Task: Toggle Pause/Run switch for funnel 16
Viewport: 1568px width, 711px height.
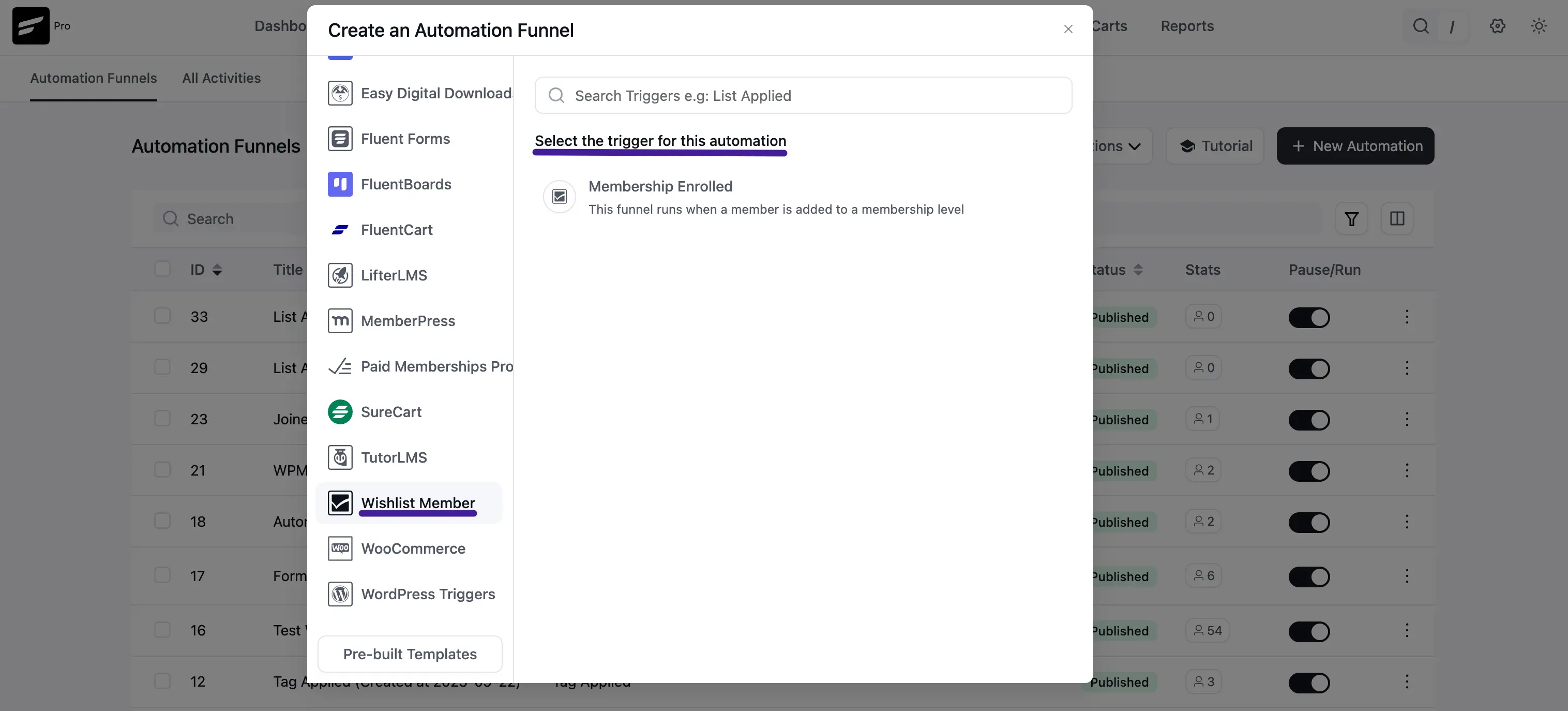Action: coord(1309,631)
